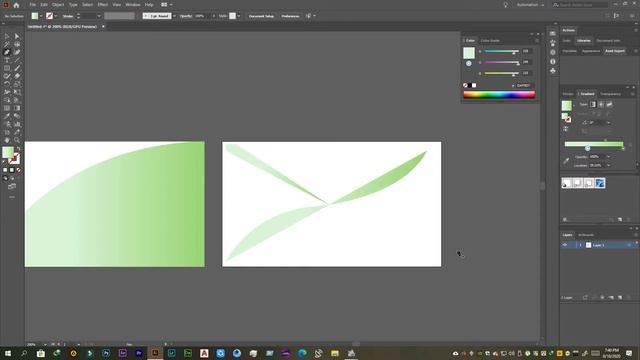
Task: Click the gradient slider bar
Action: coord(594,144)
